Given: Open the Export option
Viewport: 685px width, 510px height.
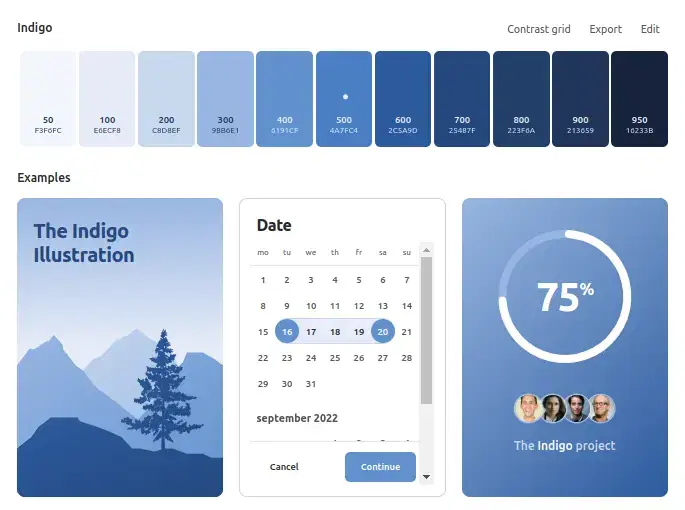Looking at the screenshot, I should [605, 29].
